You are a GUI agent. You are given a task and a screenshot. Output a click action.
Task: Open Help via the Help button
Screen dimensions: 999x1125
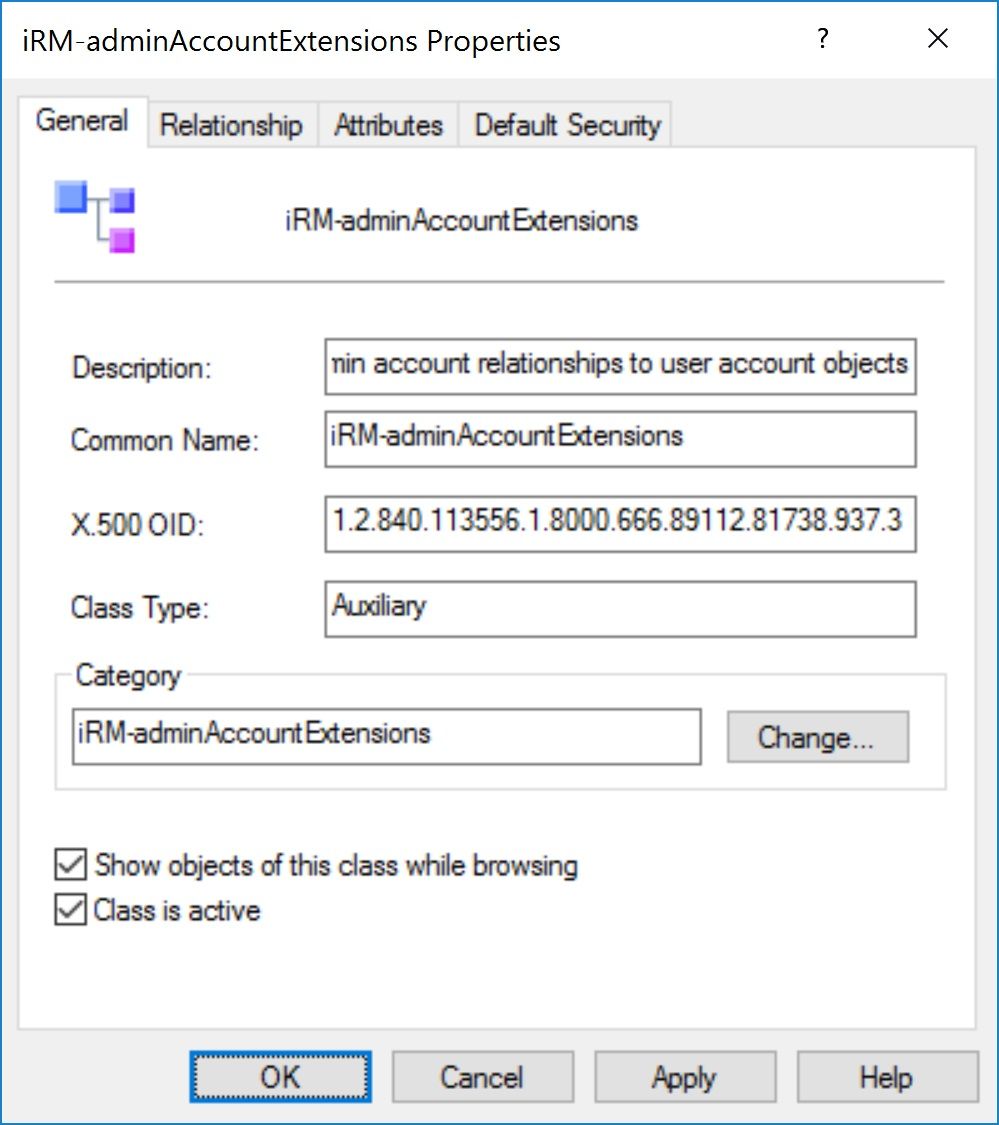point(886,1077)
